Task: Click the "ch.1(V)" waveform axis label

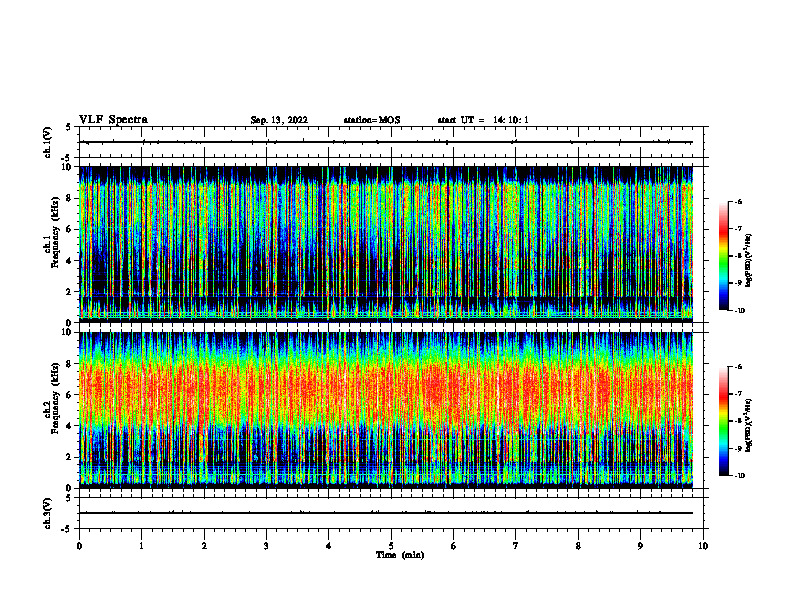Action: point(47,142)
